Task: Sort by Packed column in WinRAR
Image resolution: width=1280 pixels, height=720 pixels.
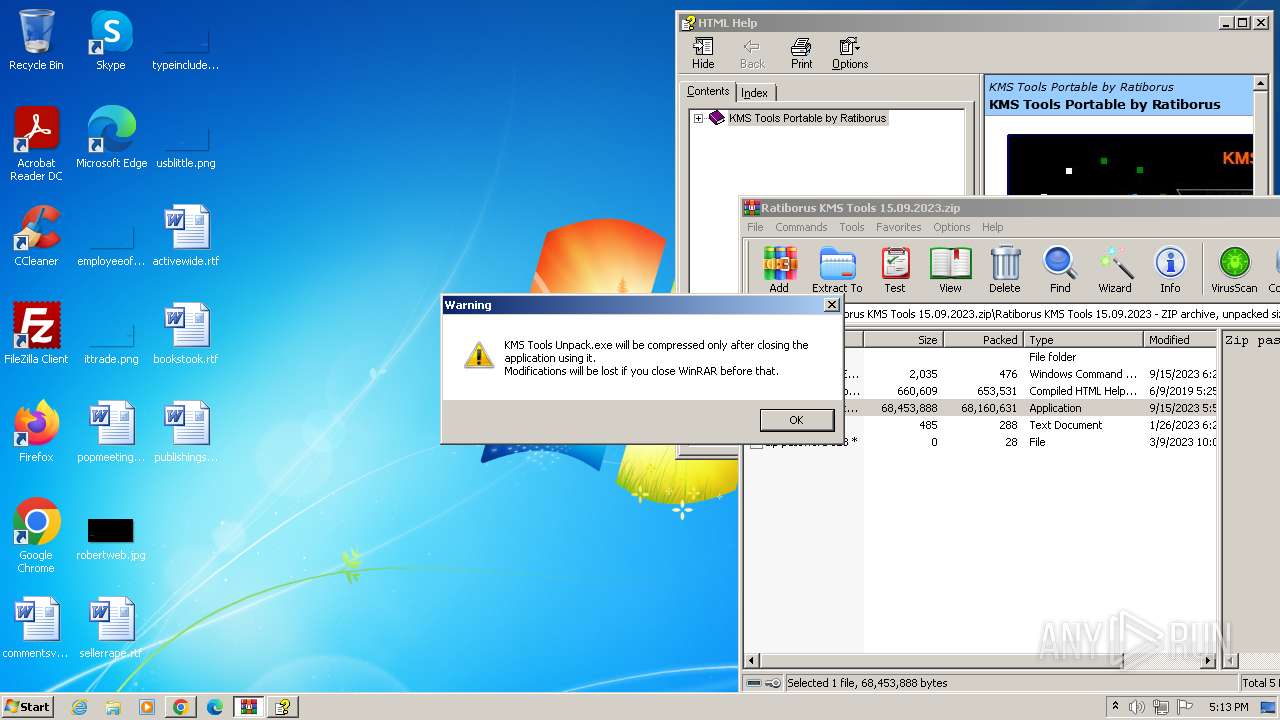Action: [983, 340]
